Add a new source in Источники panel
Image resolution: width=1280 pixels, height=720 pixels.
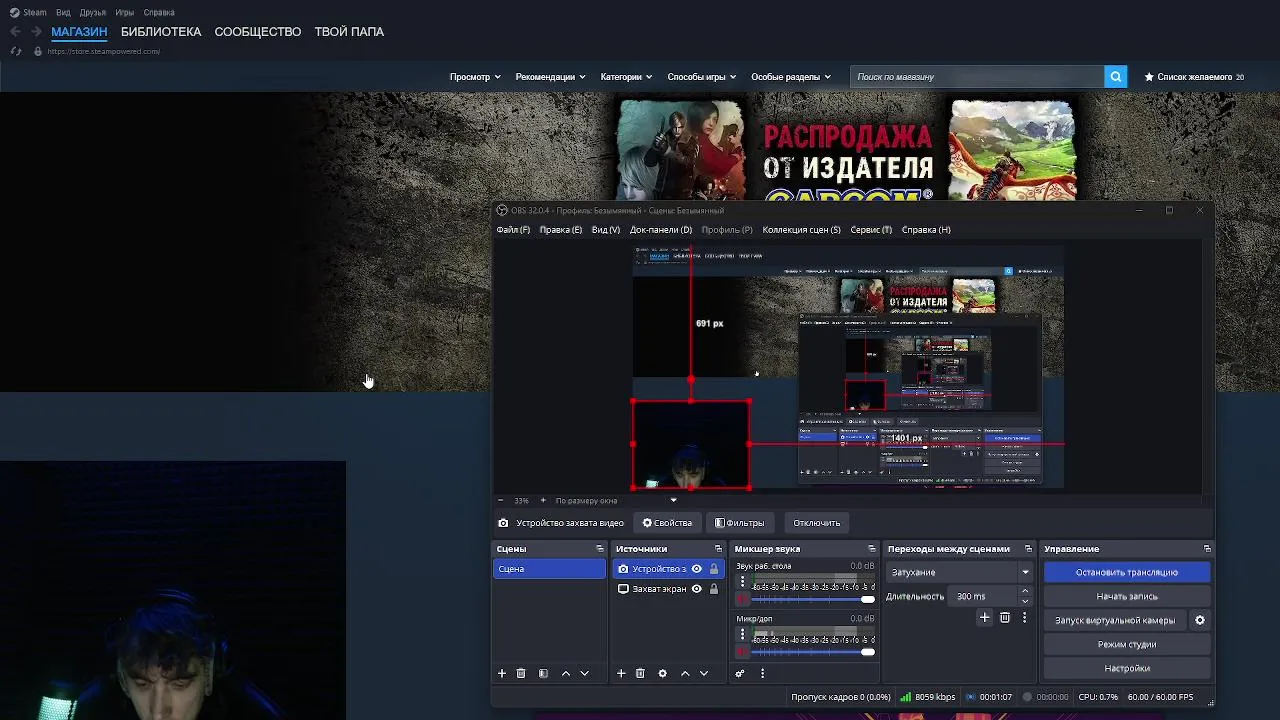coord(621,673)
